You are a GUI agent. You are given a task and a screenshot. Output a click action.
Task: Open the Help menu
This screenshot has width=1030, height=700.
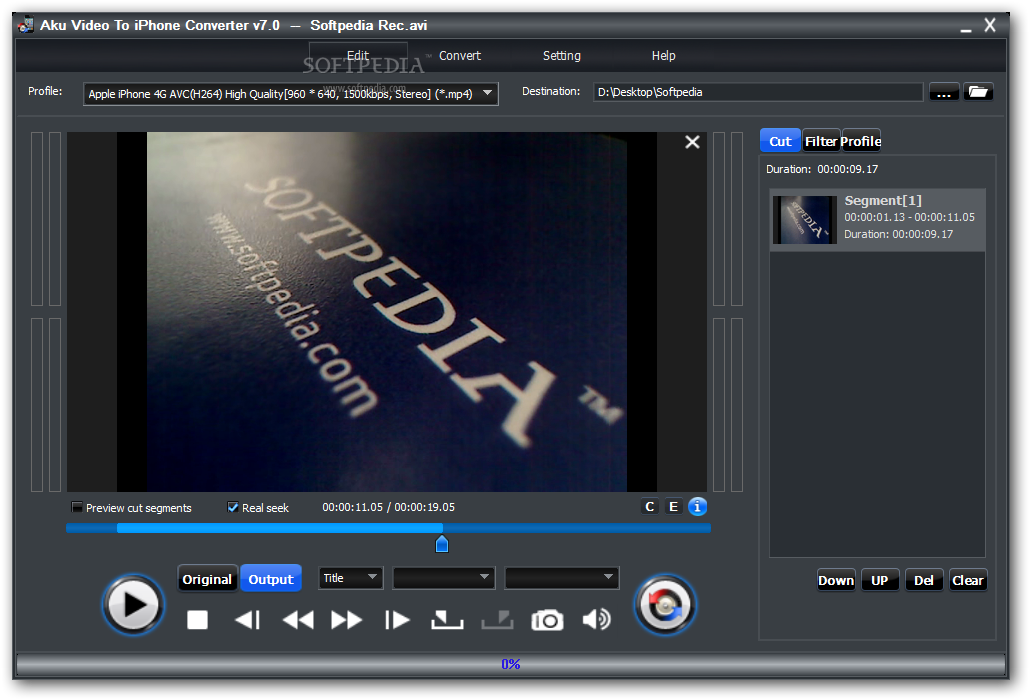[663, 56]
